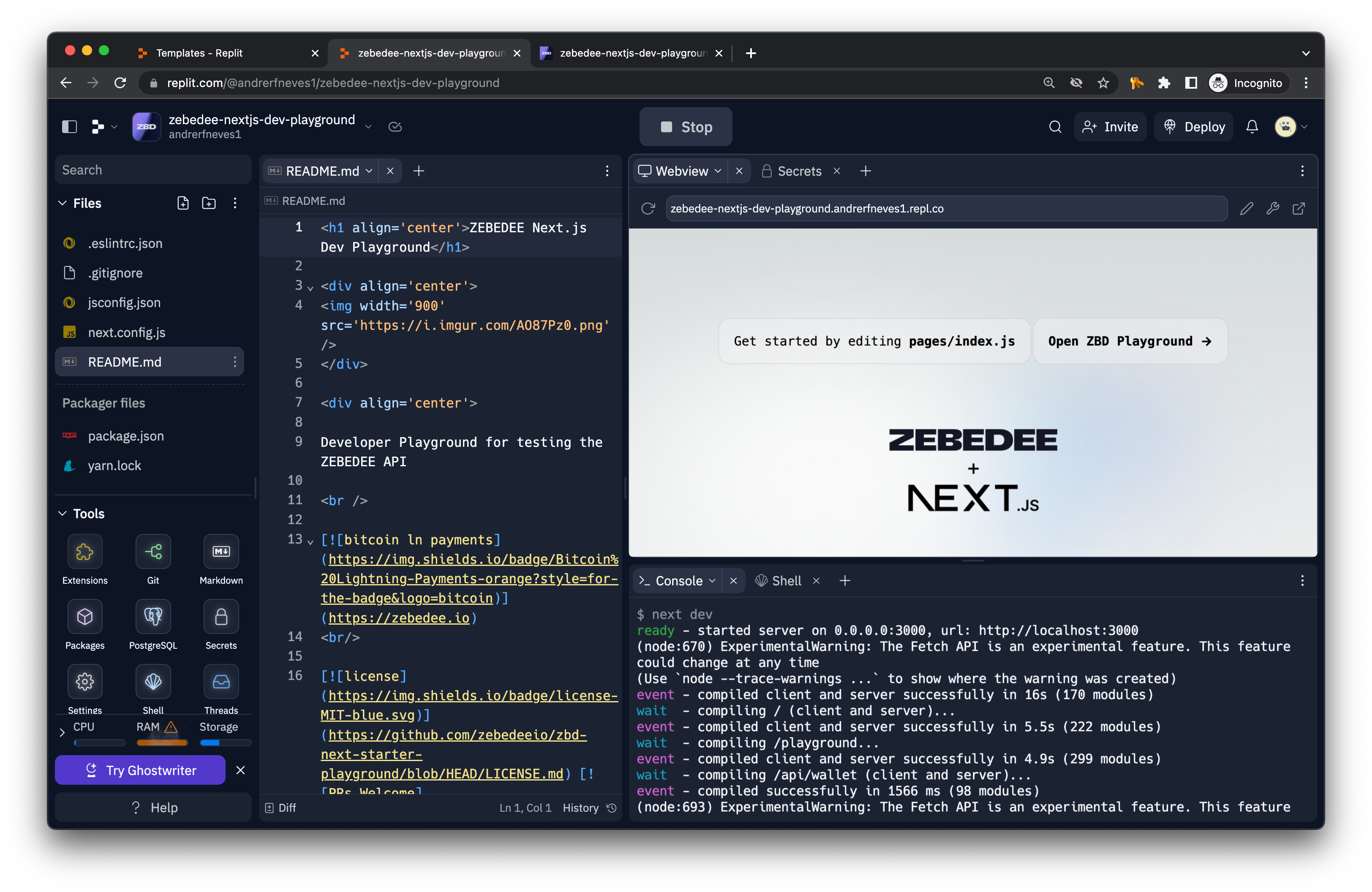Screen dimensions: 1372x892
Task: Collapse the Tools section
Action: point(62,513)
